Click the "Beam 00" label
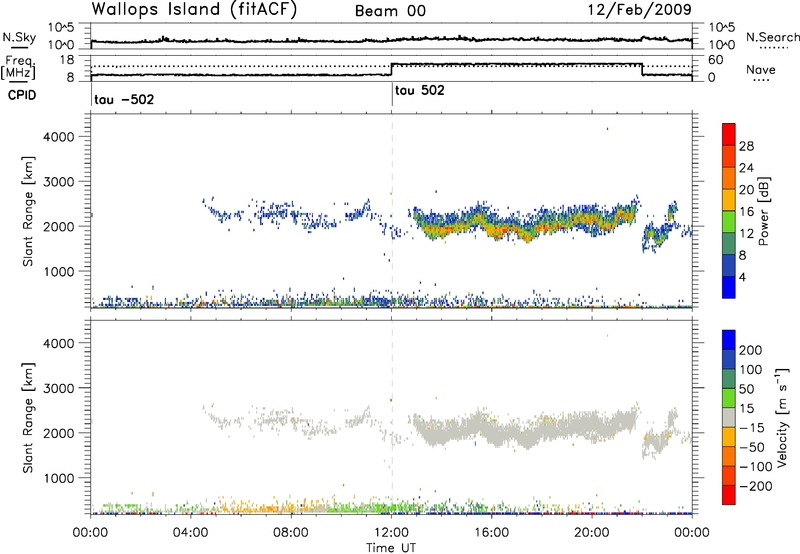Viewport: 800px width, 554px height. tap(390, 11)
